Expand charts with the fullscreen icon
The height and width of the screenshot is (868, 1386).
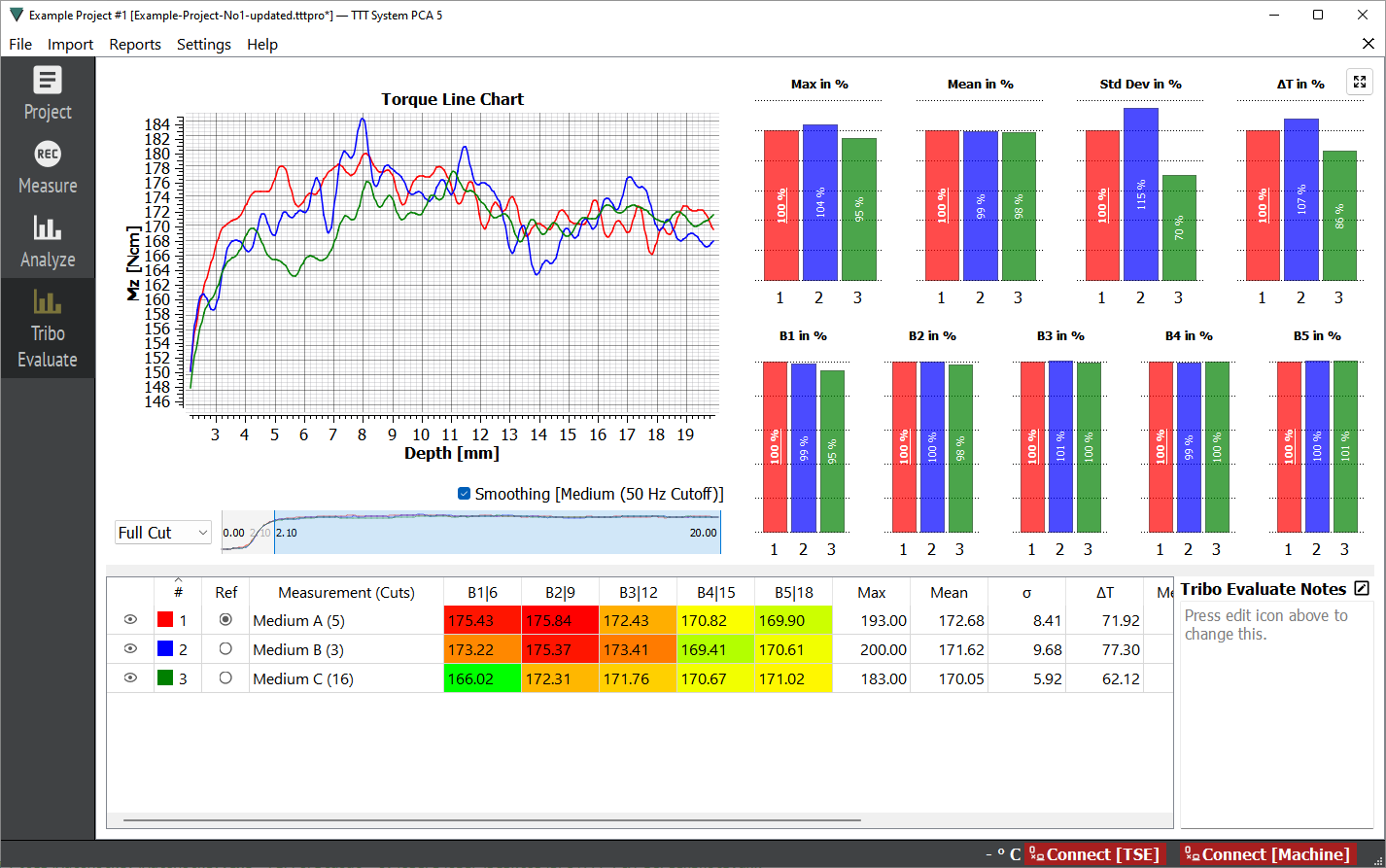(1359, 82)
